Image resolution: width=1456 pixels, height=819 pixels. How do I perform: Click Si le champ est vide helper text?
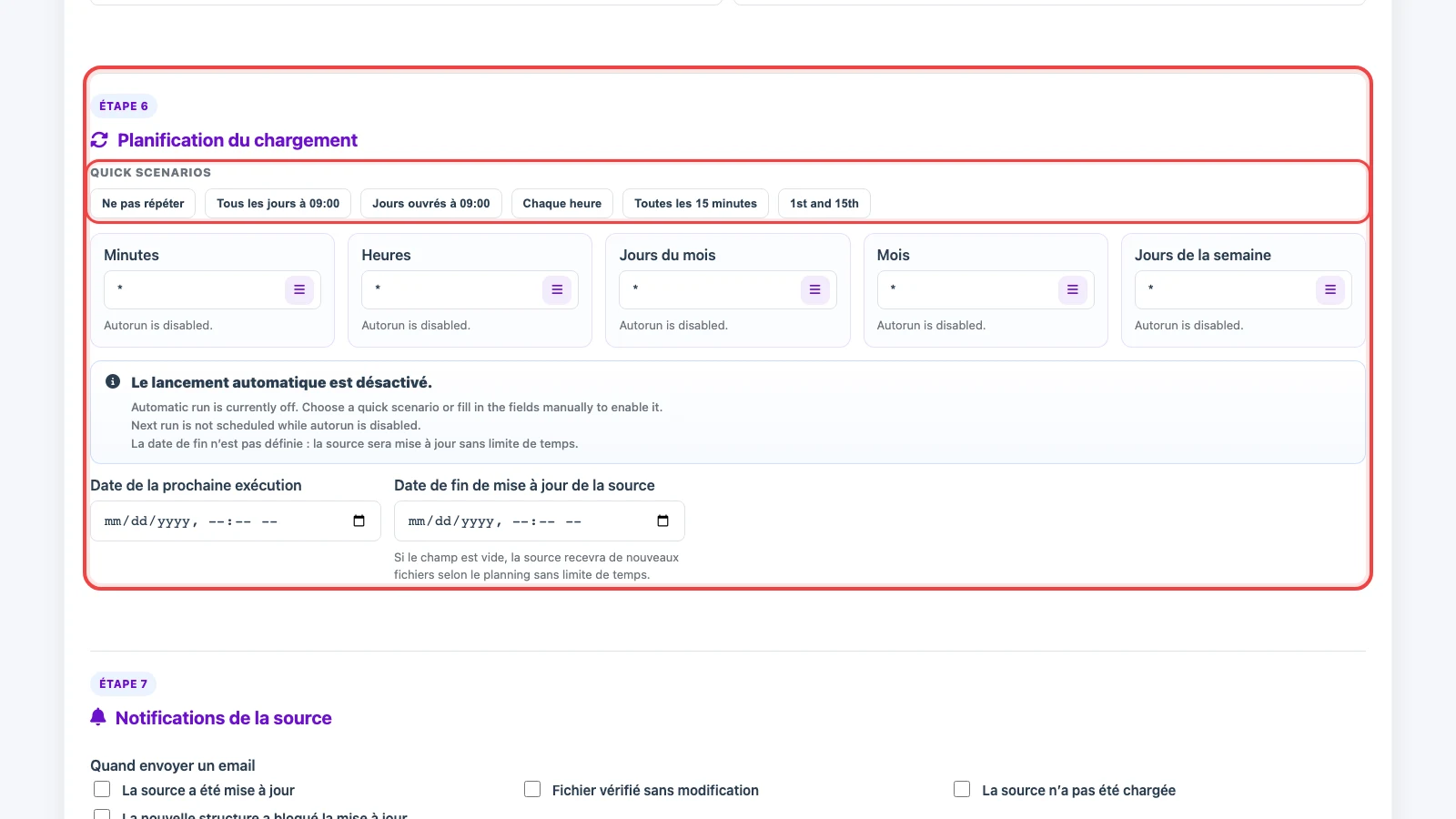coord(537,566)
